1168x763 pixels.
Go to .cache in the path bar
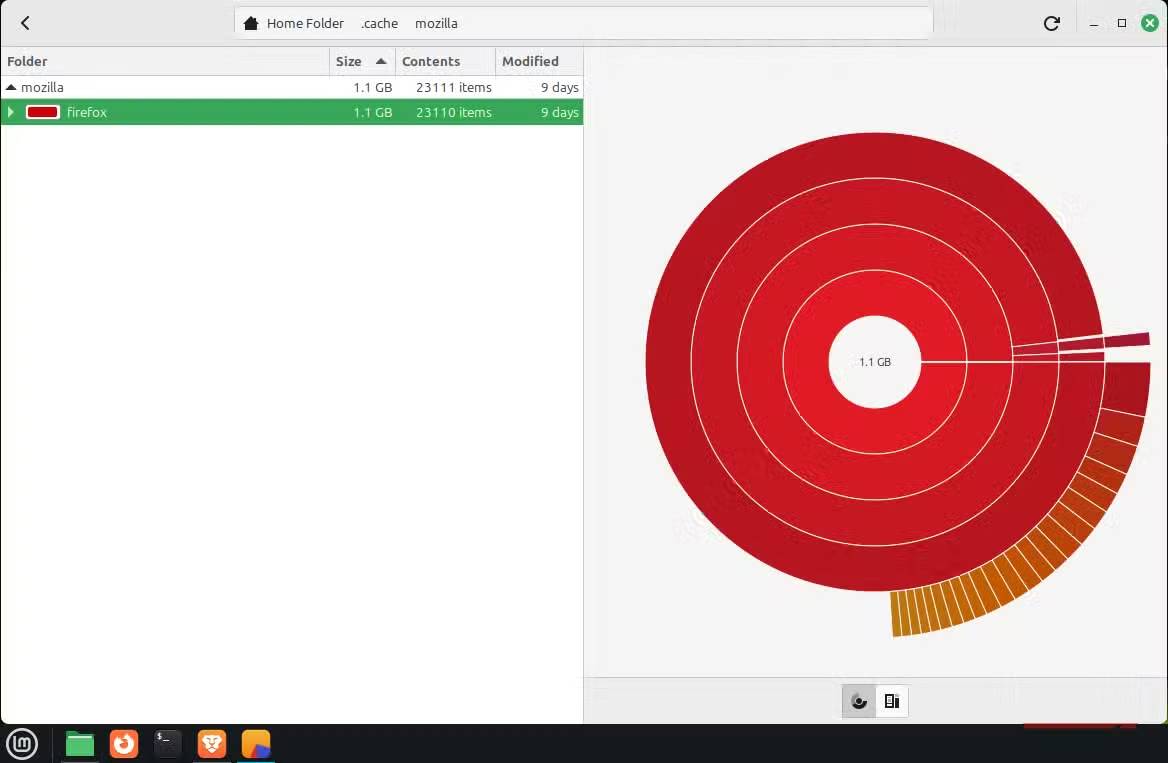379,23
